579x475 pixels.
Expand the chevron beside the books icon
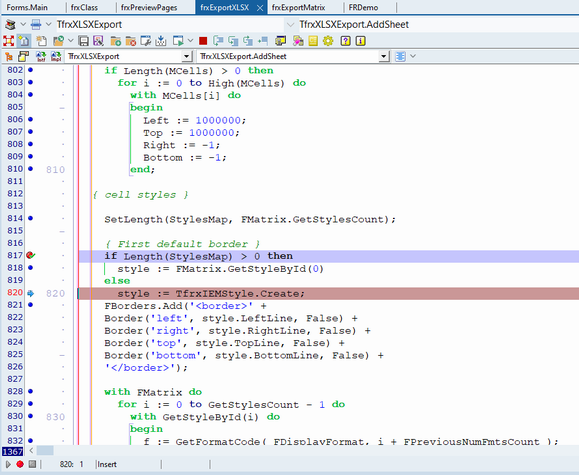coord(23,24)
